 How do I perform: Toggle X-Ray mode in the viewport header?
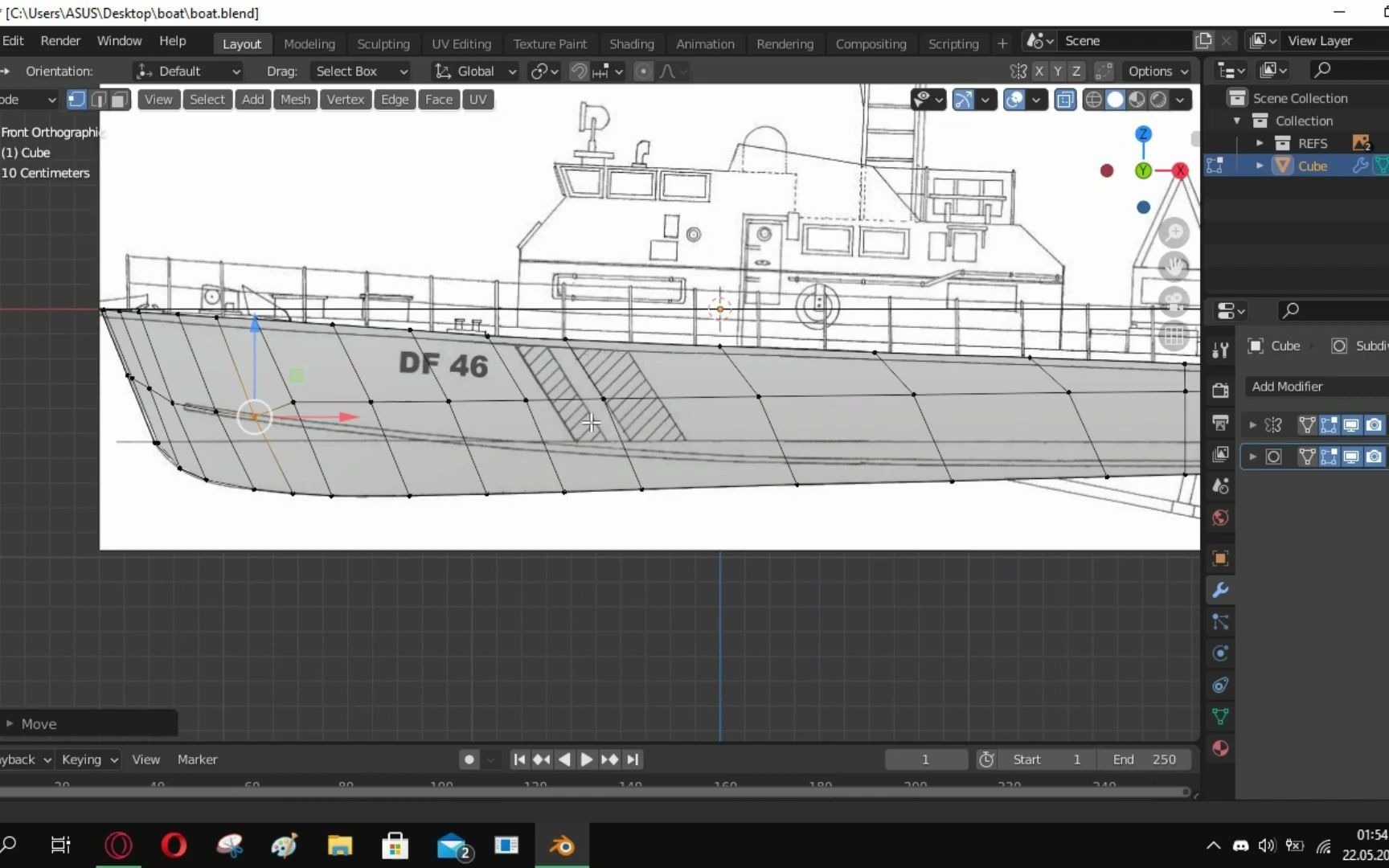pos(1065,99)
